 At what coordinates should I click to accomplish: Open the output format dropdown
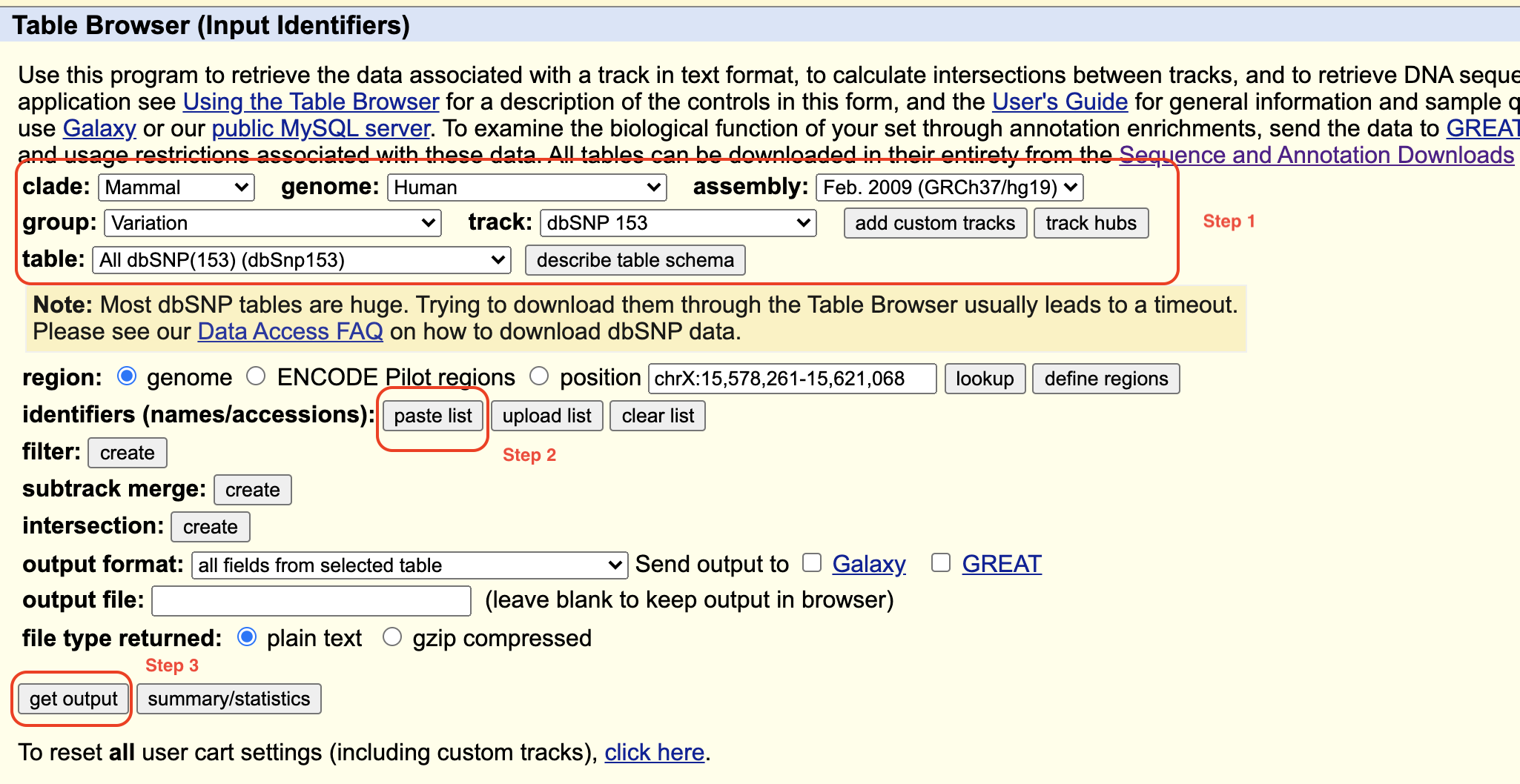click(409, 565)
